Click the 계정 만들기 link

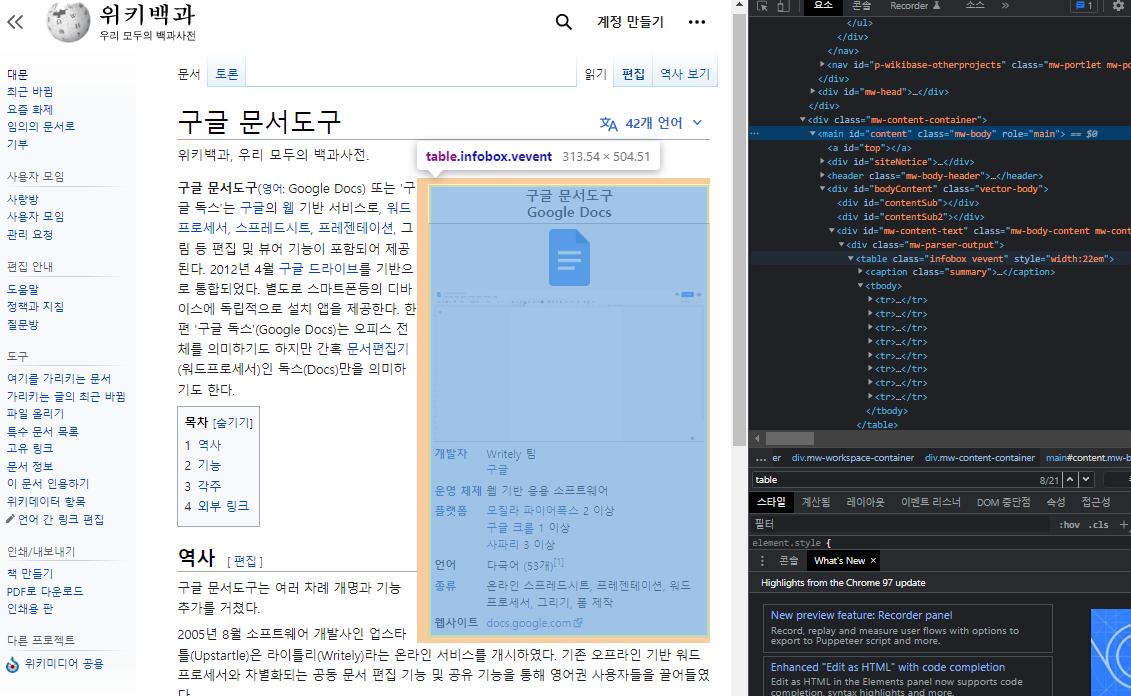[630, 22]
